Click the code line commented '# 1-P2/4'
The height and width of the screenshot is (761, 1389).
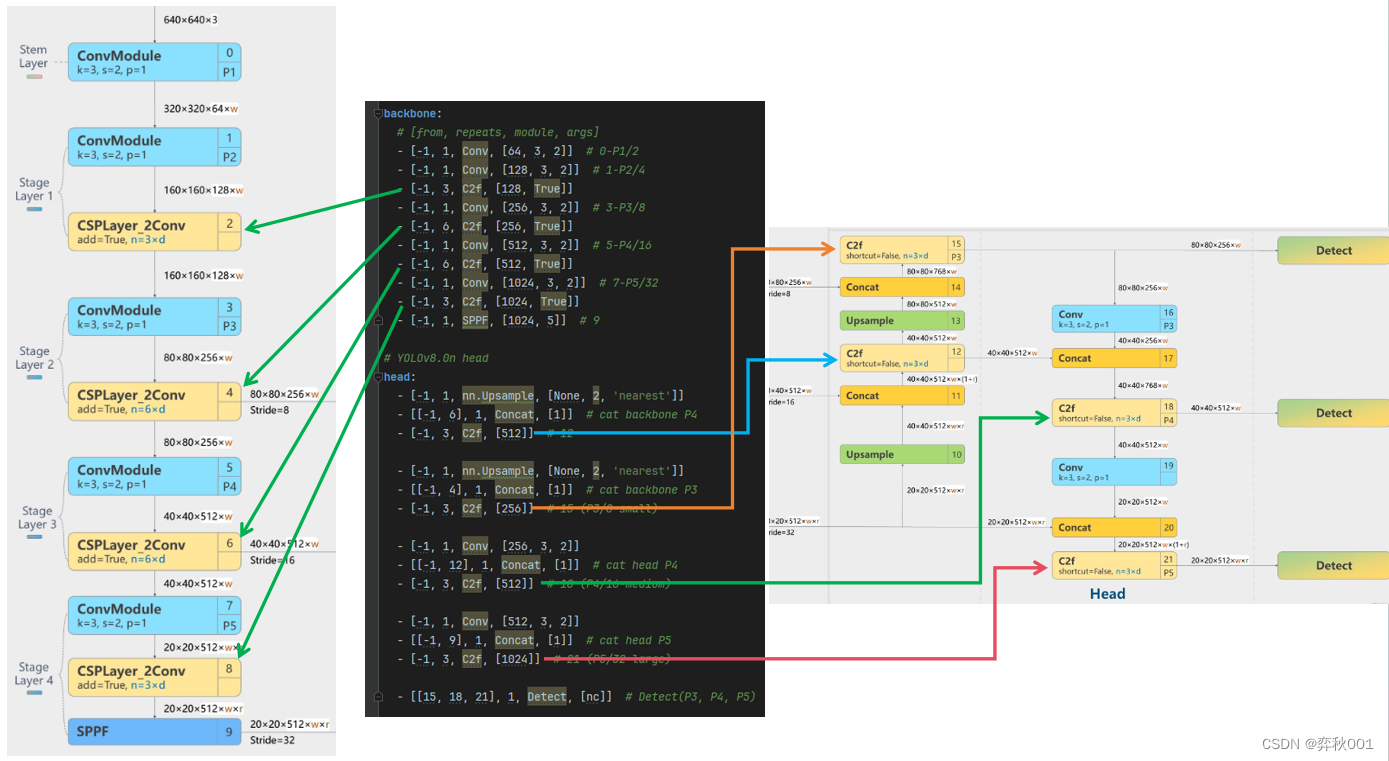(520, 170)
